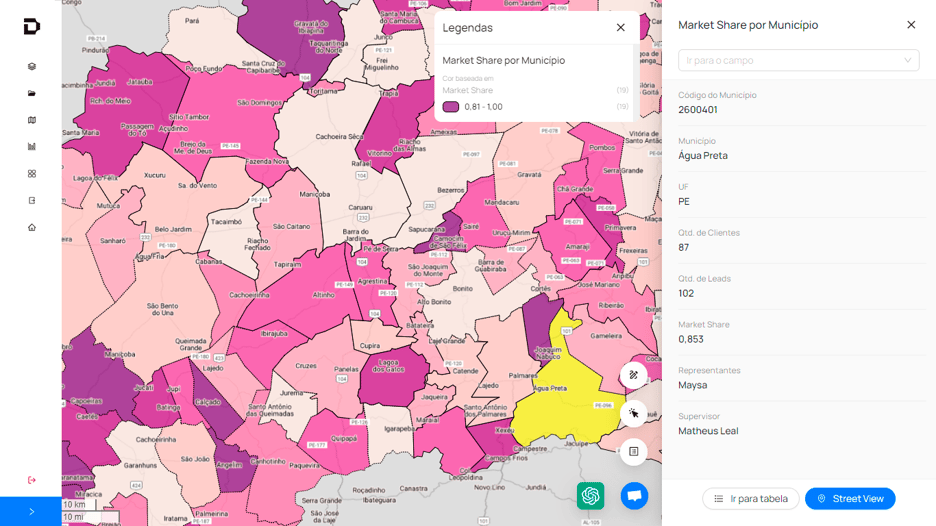936x526 pixels.
Task: Click the Market Share value 0,853
Action: pyautogui.click(x=691, y=339)
